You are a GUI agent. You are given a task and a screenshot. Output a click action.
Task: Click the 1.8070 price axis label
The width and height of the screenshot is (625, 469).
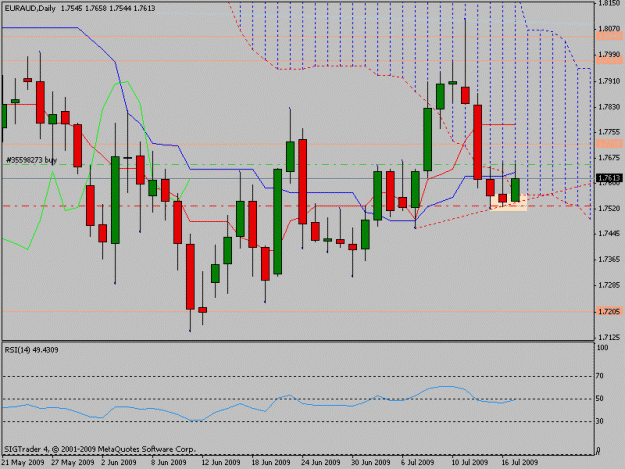(609, 29)
